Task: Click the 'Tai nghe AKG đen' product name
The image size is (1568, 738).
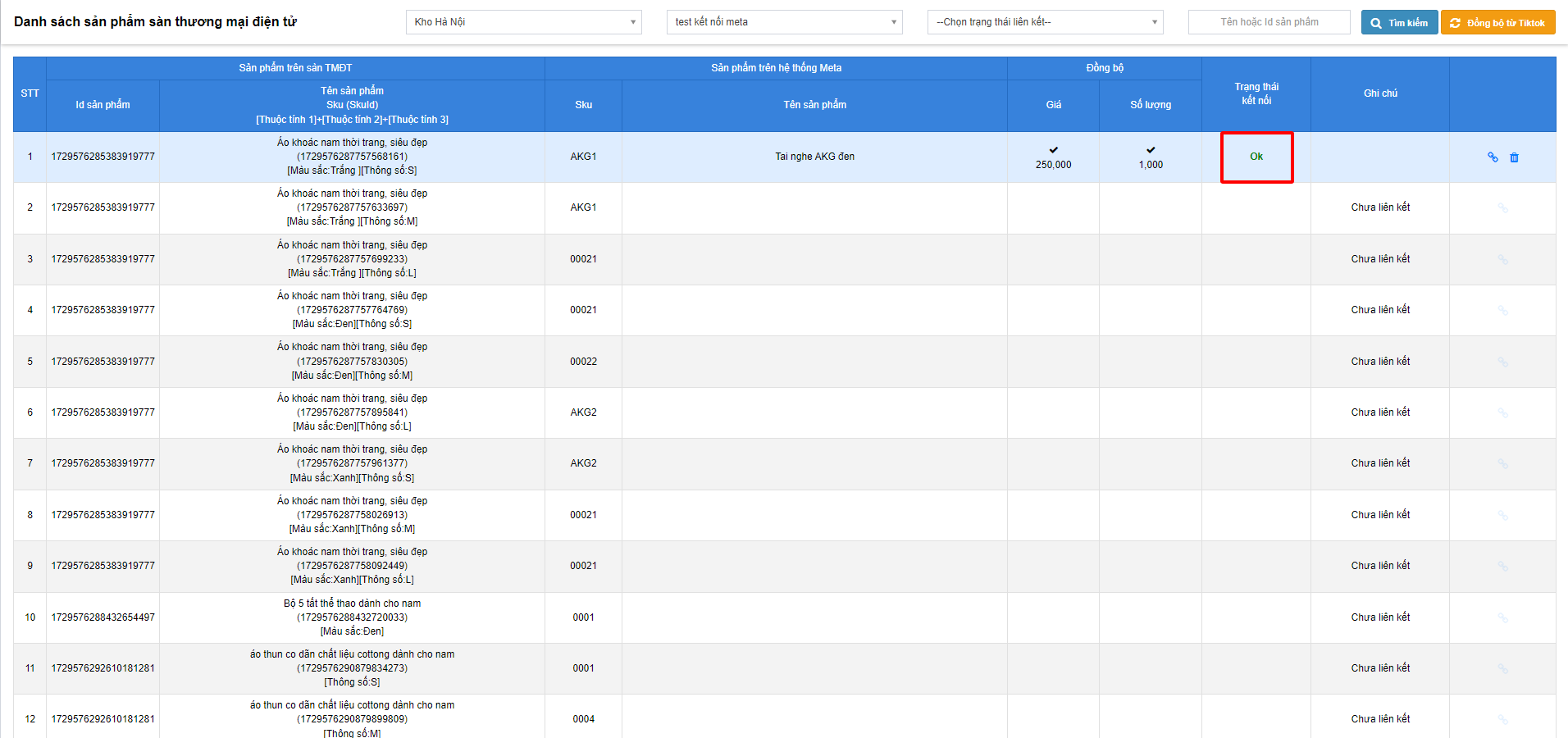Action: (814, 157)
